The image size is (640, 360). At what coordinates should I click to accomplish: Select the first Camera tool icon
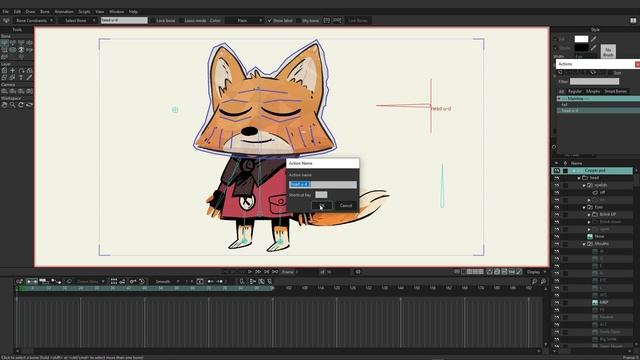[x=4, y=91]
